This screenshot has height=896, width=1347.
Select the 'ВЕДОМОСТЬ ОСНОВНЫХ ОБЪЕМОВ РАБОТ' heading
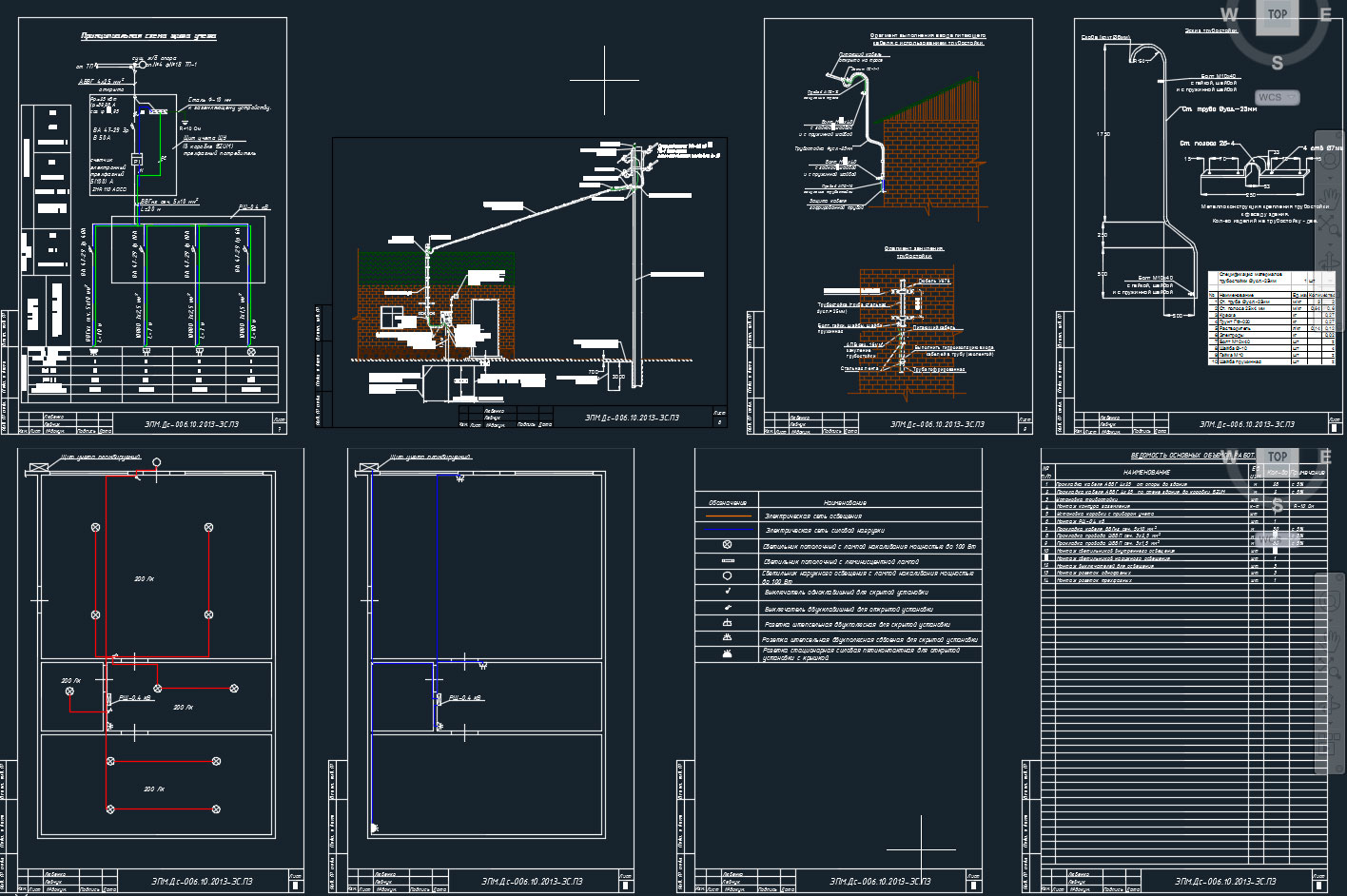pyautogui.click(x=1194, y=457)
